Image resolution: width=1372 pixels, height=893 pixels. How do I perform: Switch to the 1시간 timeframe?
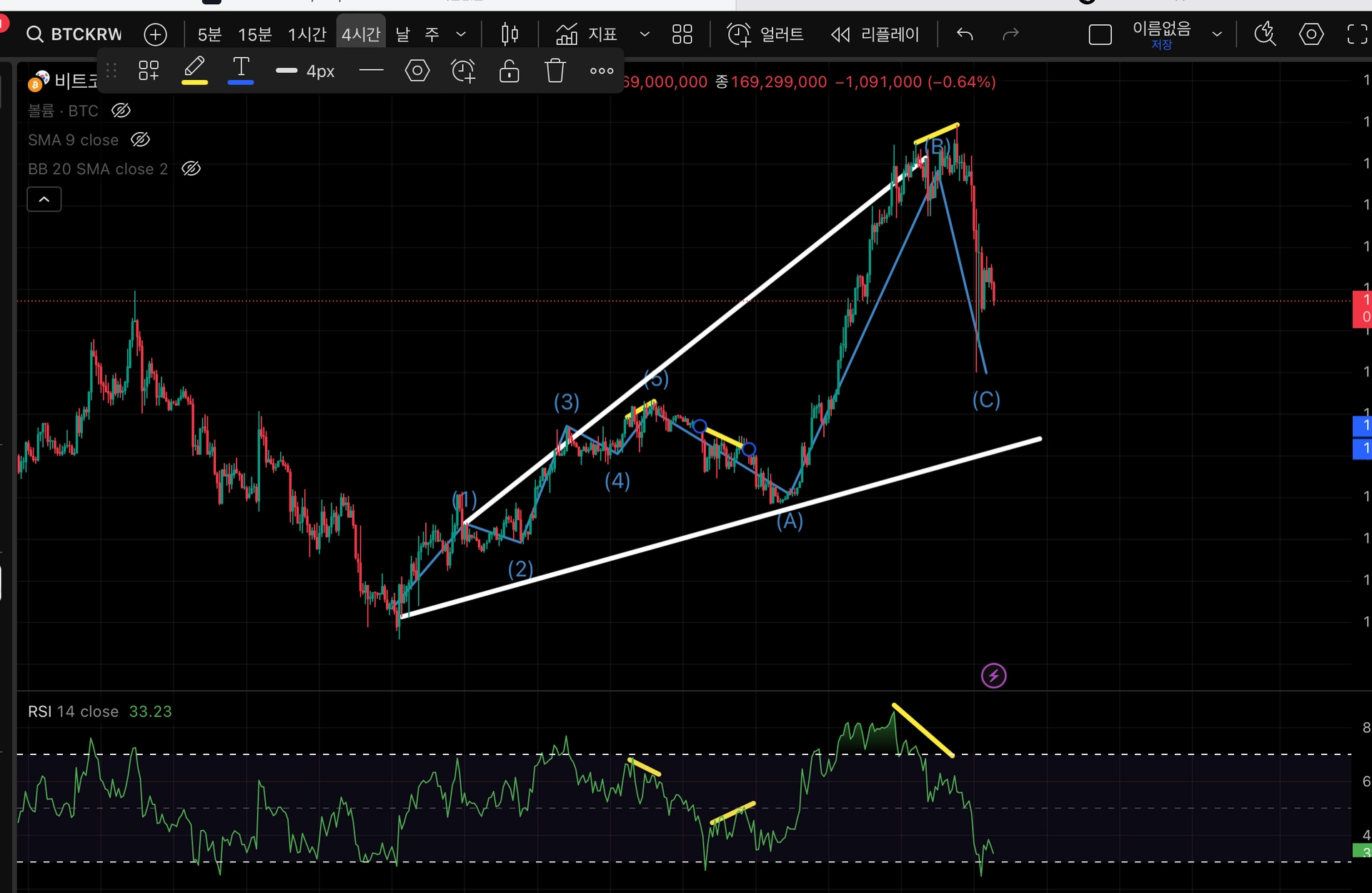(307, 34)
